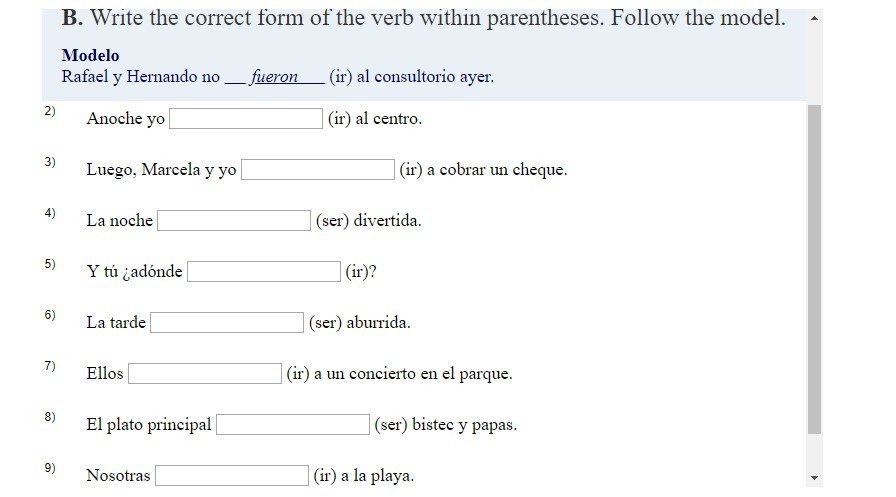Viewport: 896px width, 497px height.
Task: Click the input field after "La tarde"
Action: pyautogui.click(x=227, y=322)
